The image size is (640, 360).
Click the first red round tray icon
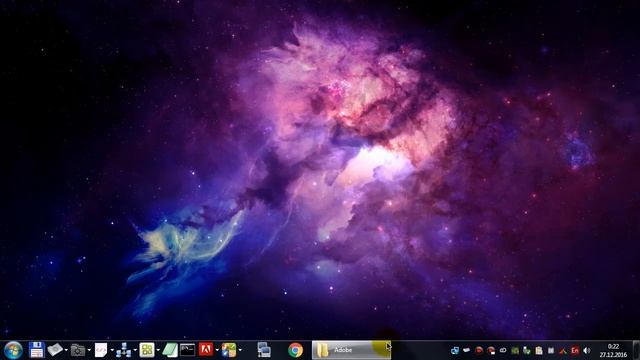pos(479,350)
